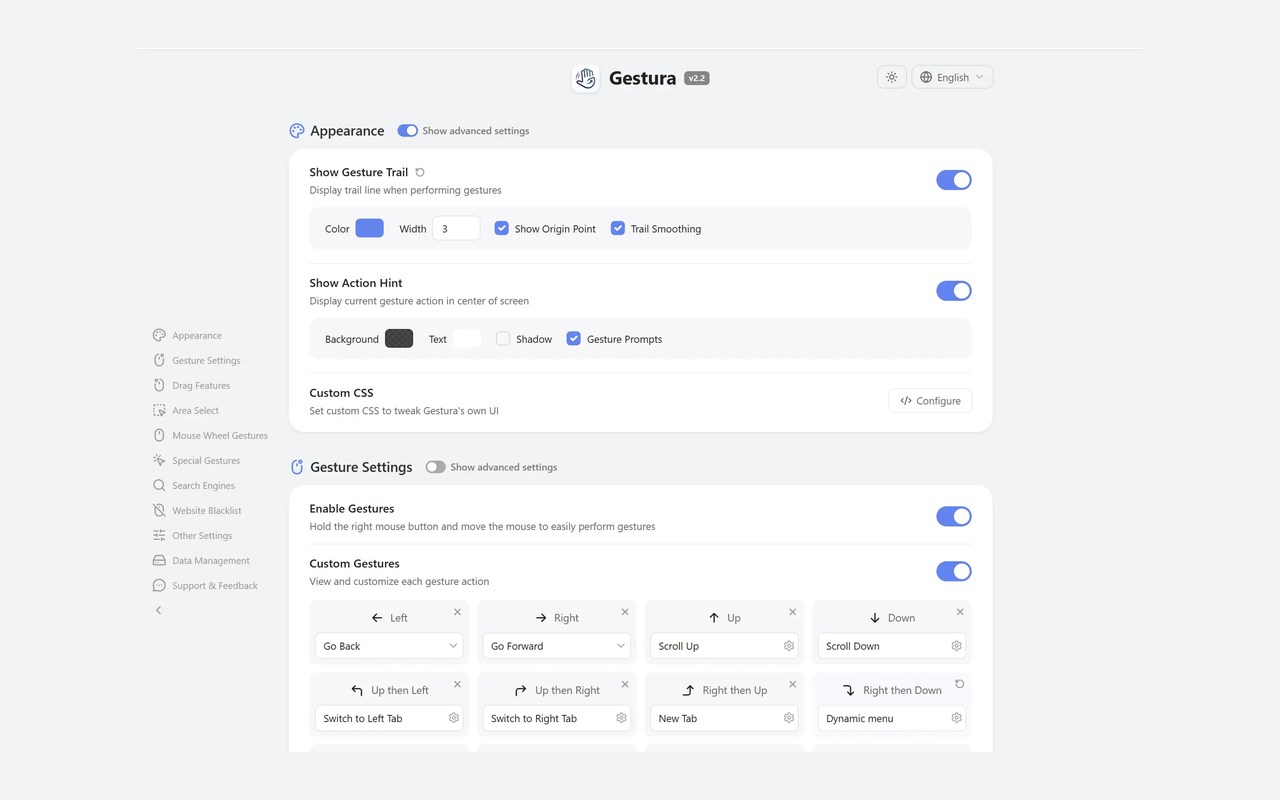Remove the Up then Right gesture
This screenshot has width=1280, height=800.
pos(625,684)
